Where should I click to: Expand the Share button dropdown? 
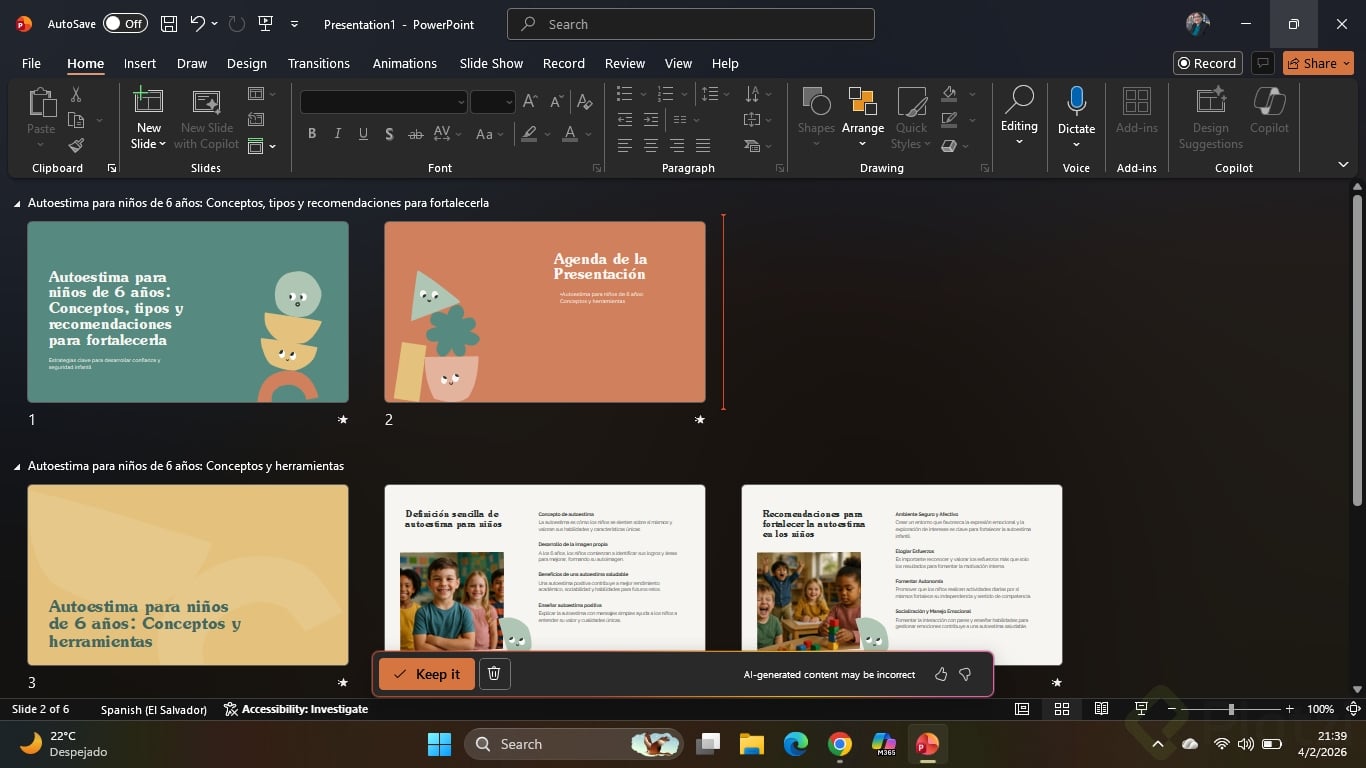[x=1346, y=63]
